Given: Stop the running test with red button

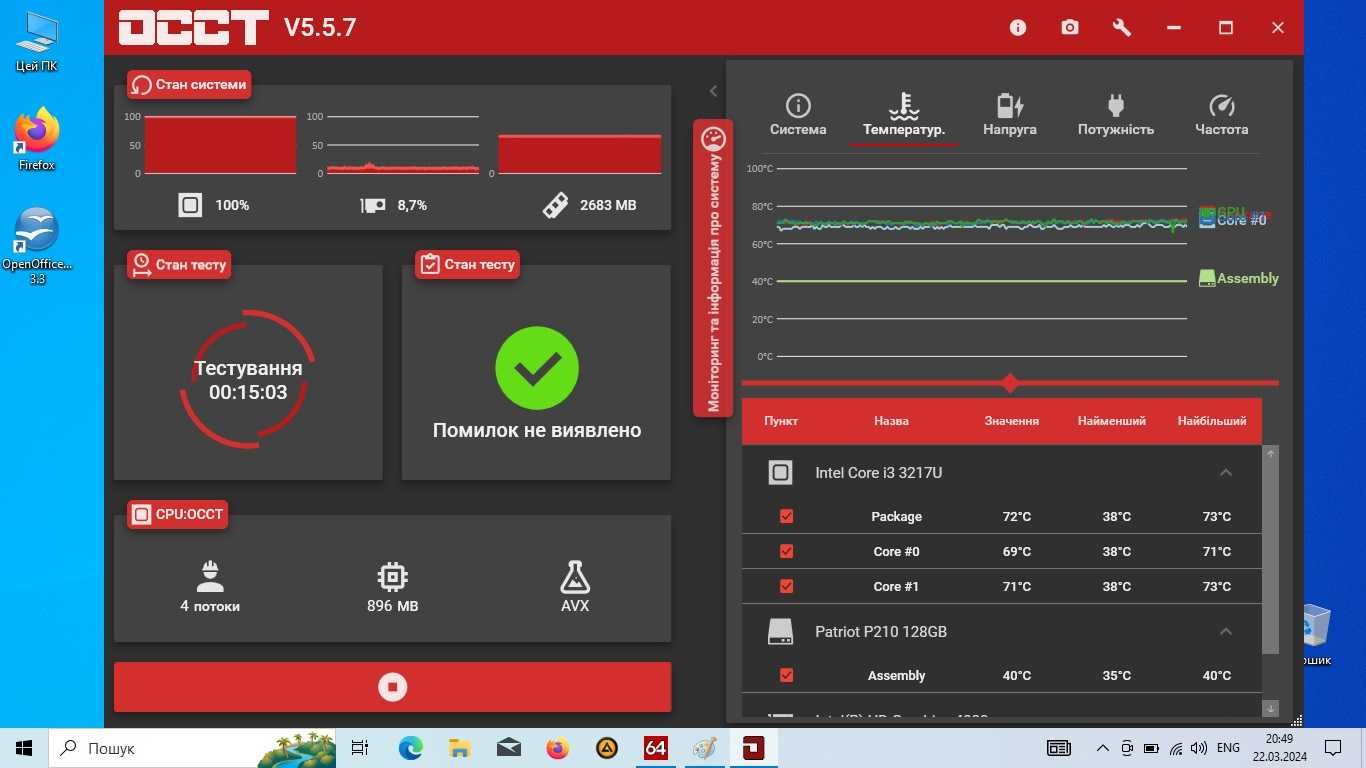Looking at the screenshot, I should pos(392,687).
